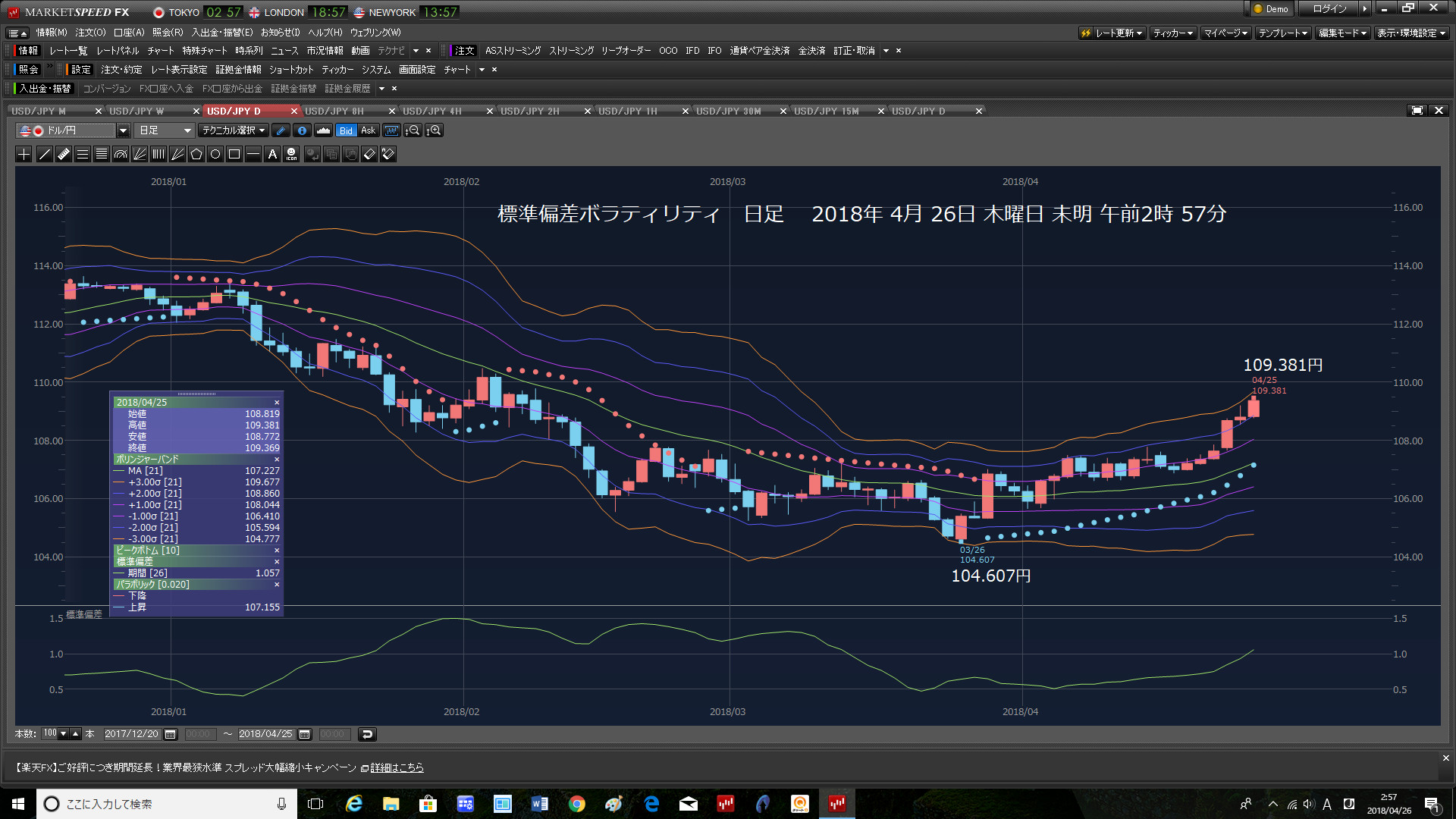Open the 情報(M) menu
The image size is (1456, 819).
pyautogui.click(x=52, y=33)
